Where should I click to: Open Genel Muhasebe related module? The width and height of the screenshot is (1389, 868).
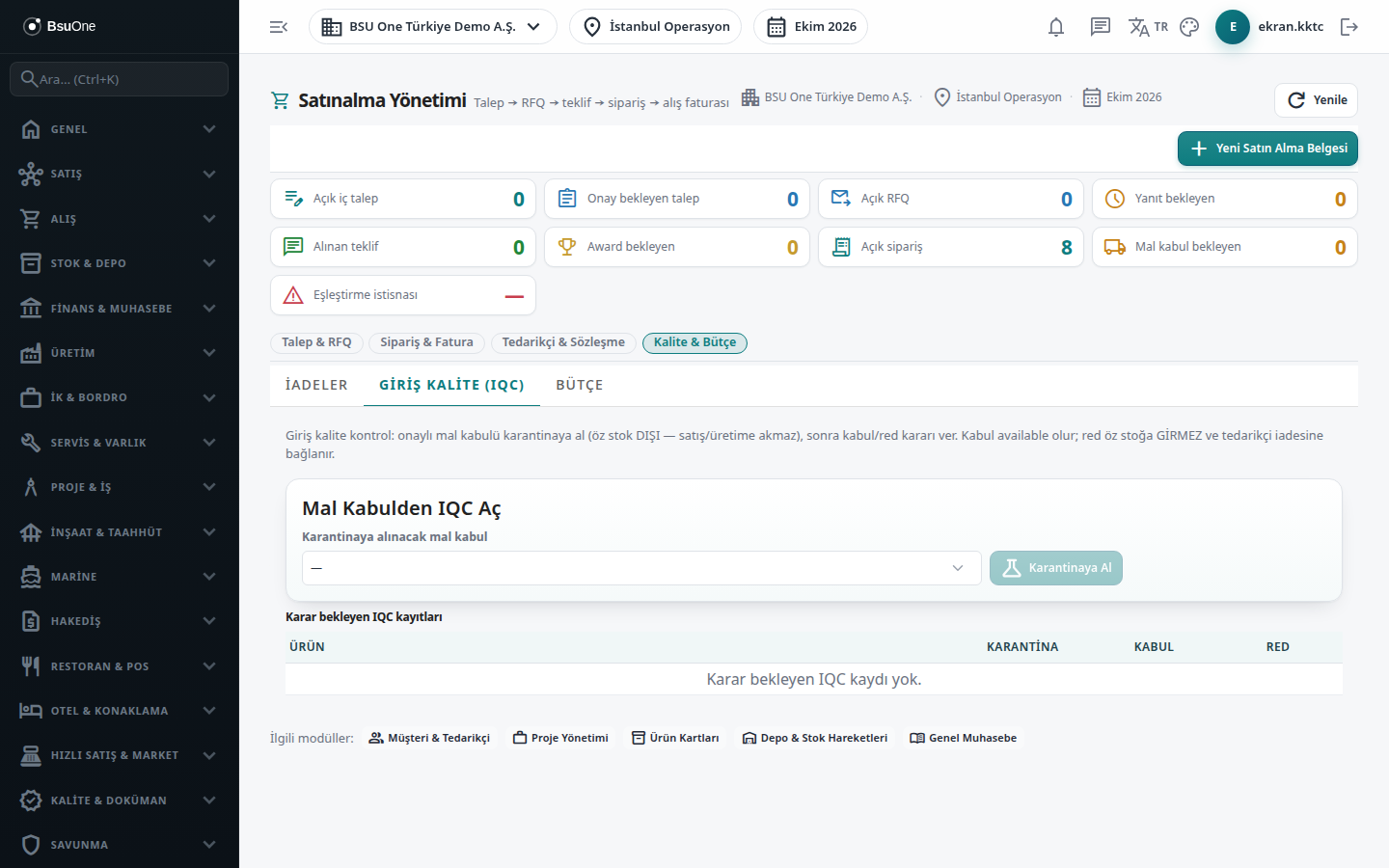(963, 738)
